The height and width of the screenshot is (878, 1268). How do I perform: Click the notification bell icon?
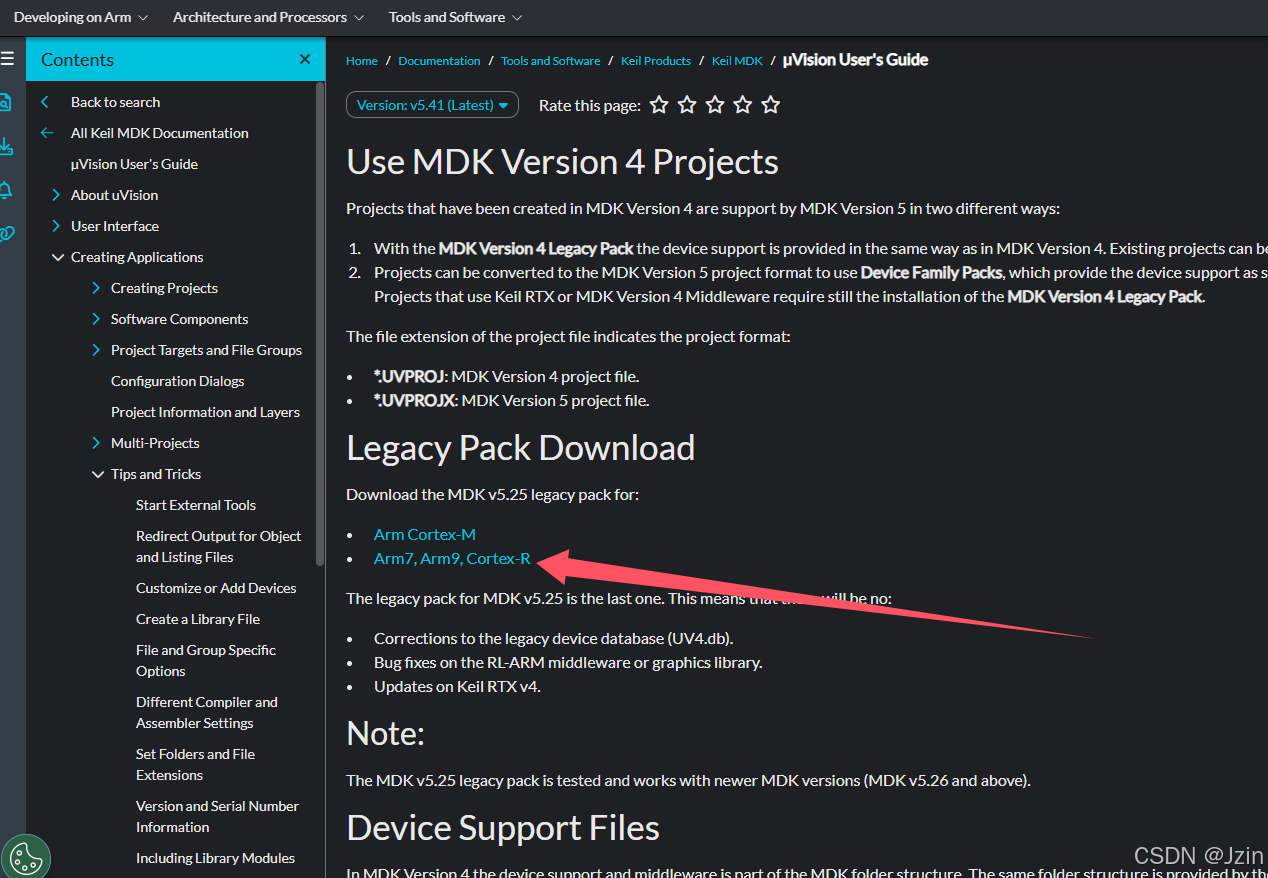6,190
